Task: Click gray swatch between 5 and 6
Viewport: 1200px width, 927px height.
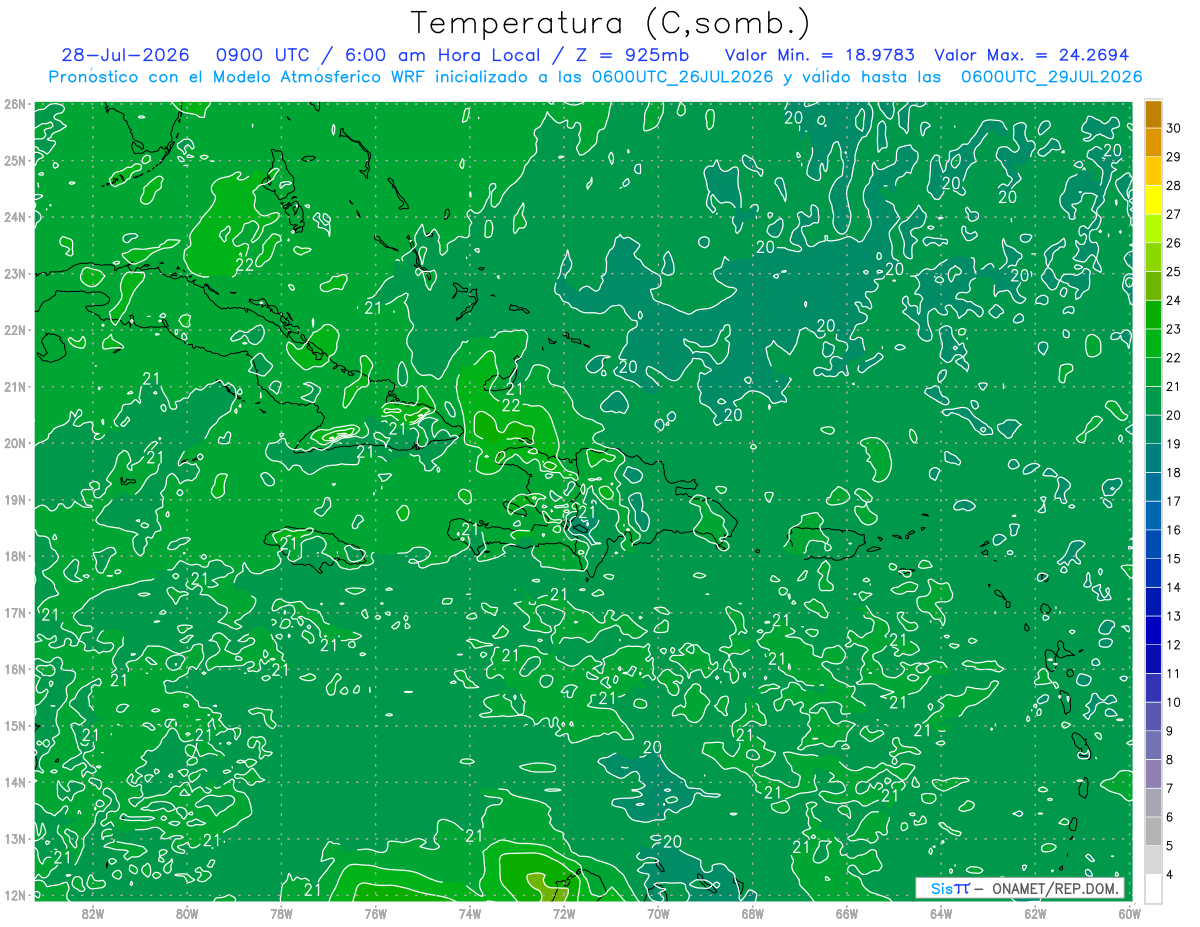Action: (1153, 832)
